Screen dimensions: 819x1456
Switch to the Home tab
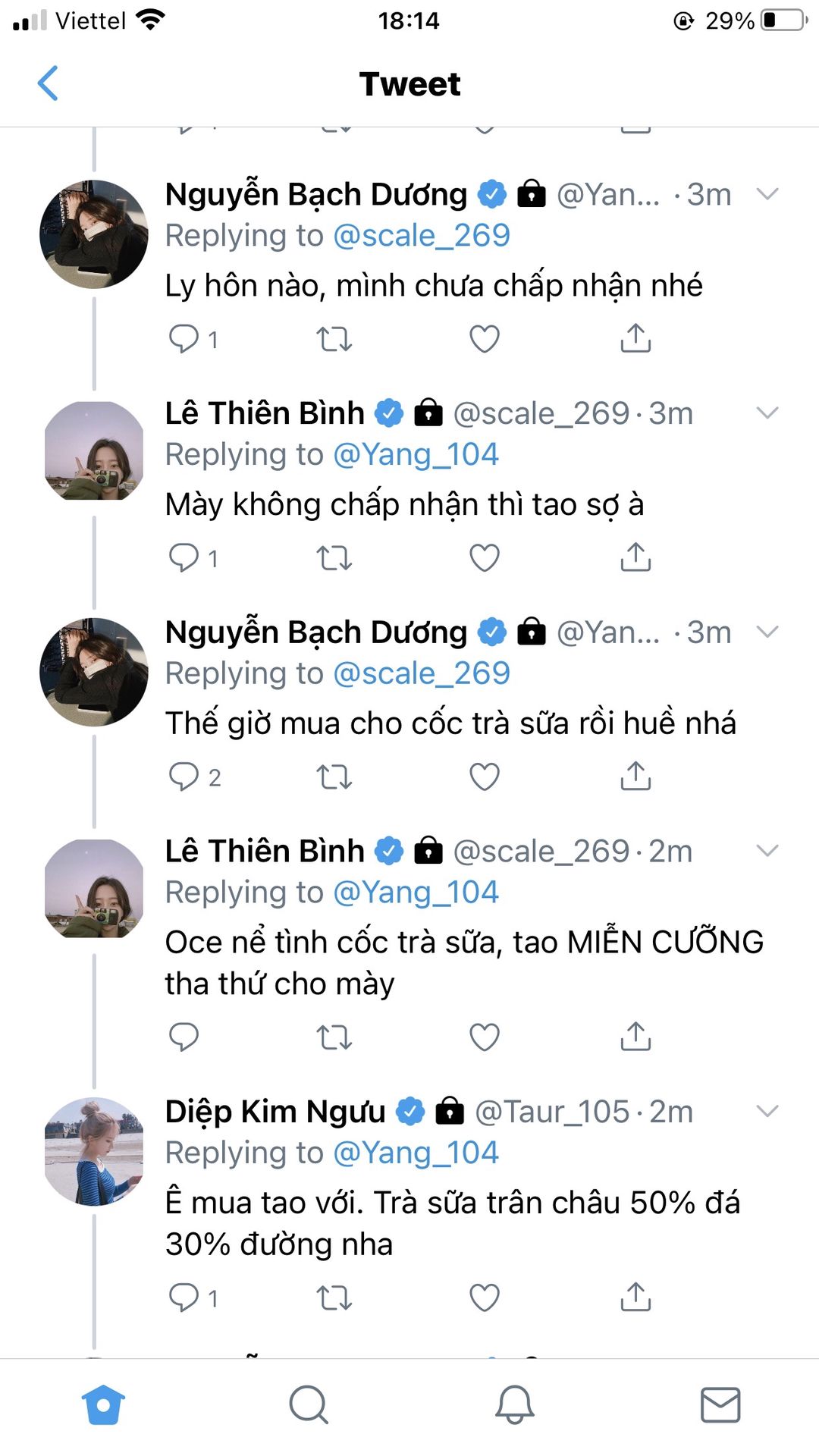(103, 1404)
